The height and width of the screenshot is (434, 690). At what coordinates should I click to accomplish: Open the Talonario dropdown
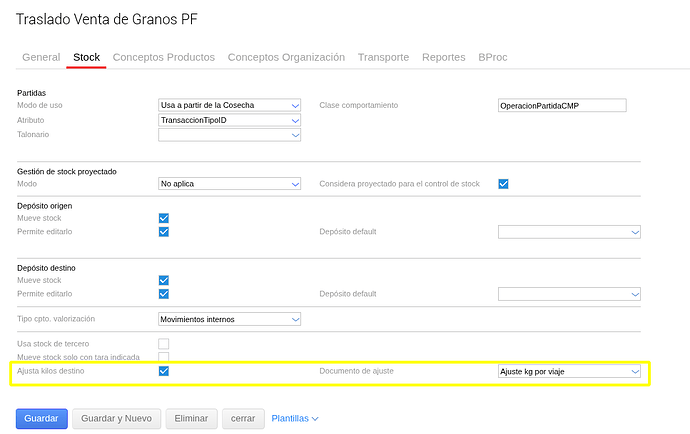click(229, 135)
